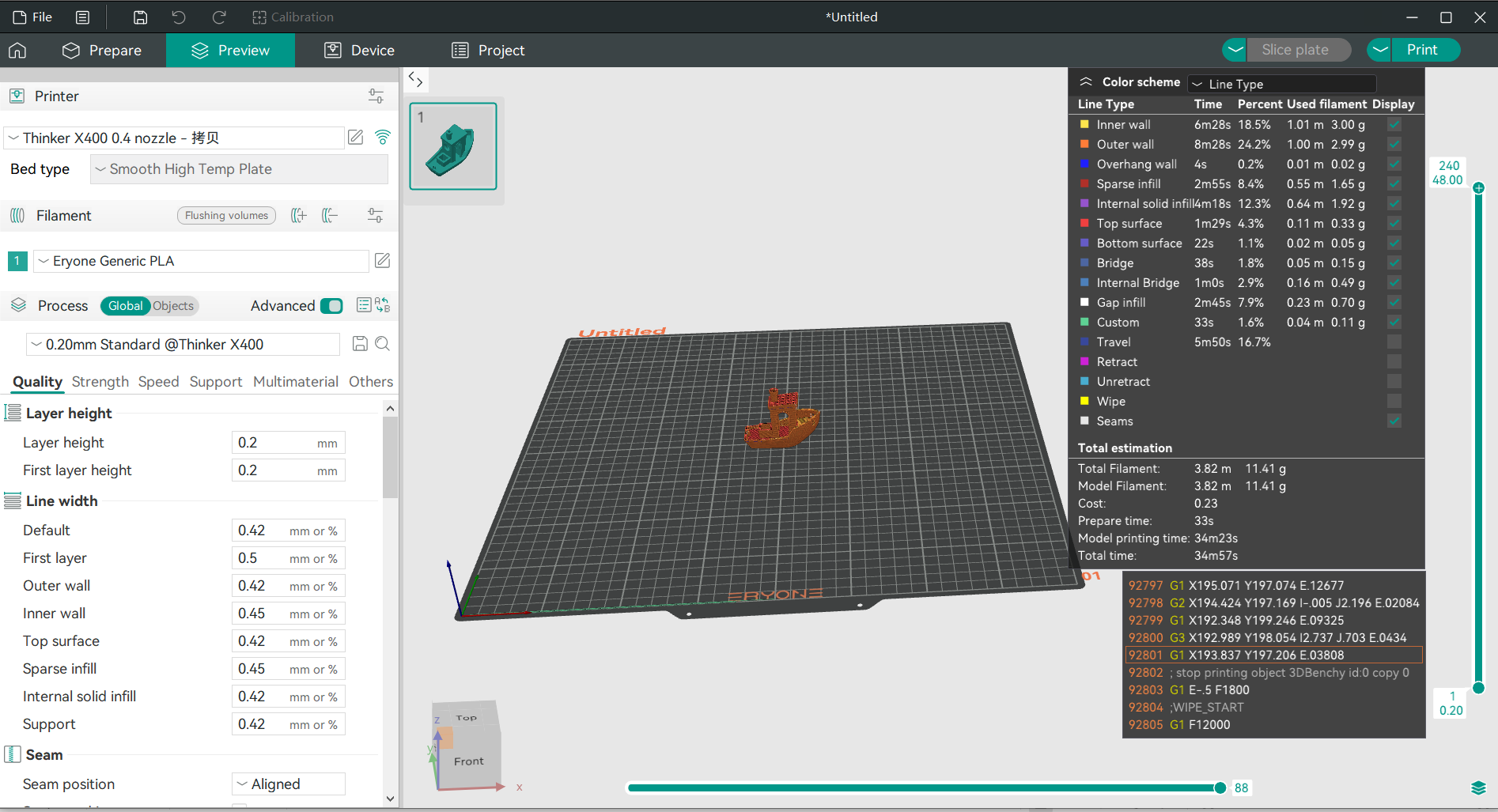1498x812 pixels.
Task: Click the compare presets icon
Action: click(x=383, y=305)
